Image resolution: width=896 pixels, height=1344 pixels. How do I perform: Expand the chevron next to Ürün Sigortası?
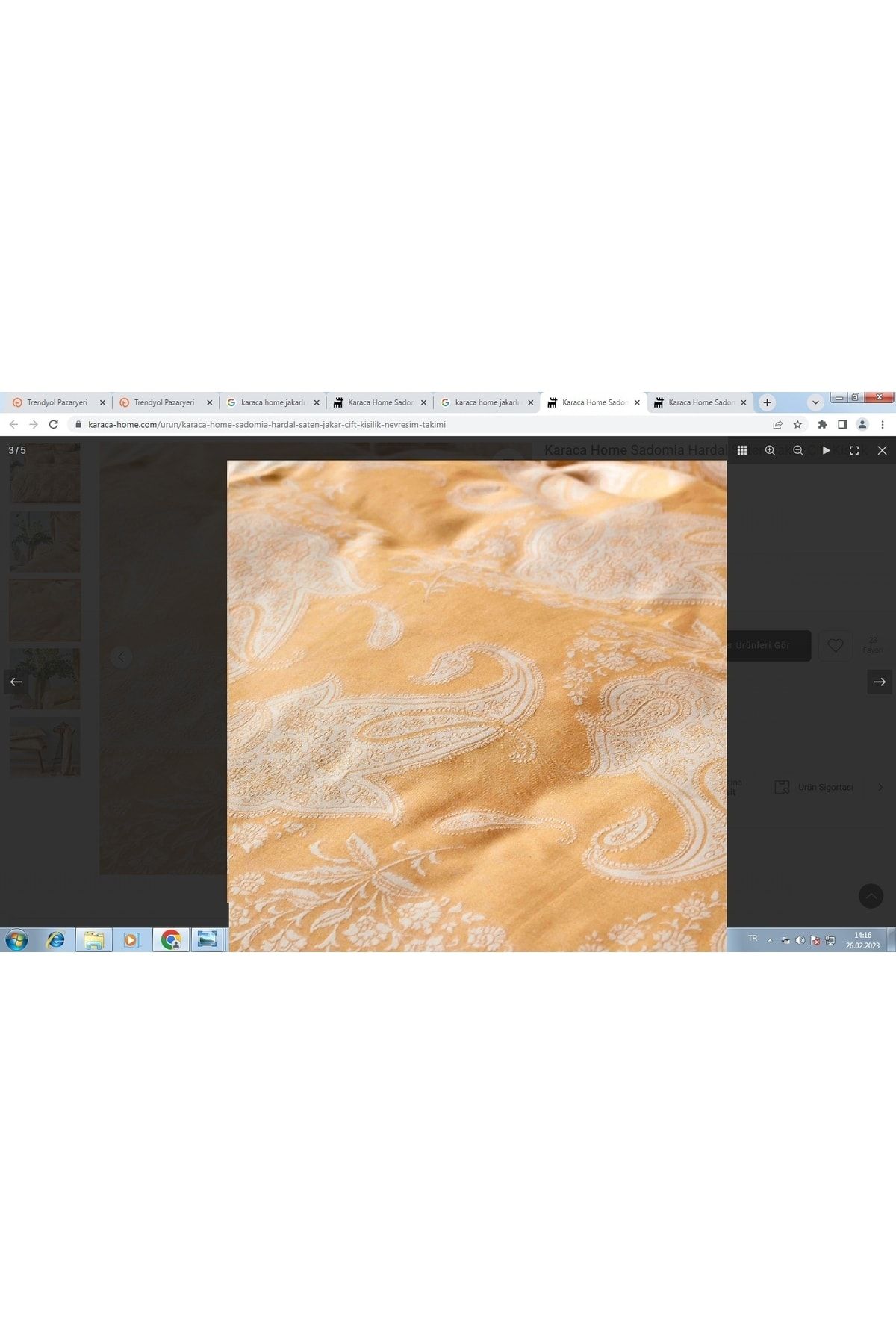point(880,787)
